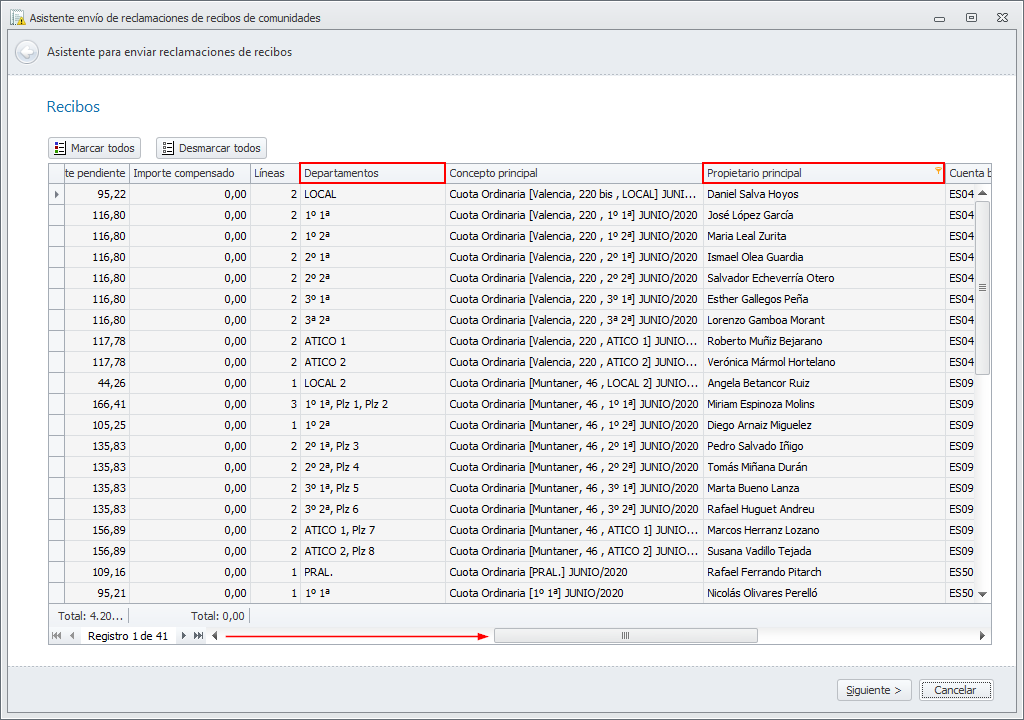
Task: Click vertical scrollbar up arrow
Action: coord(982,193)
